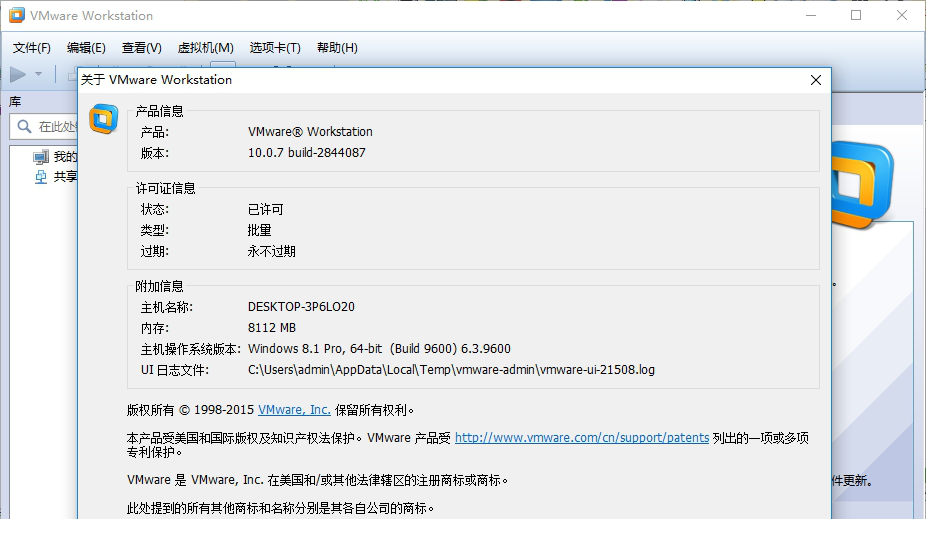Viewport: 926px width, 539px height.
Task: Click the host name DESKTOP-3P6LO20
Action: click(x=301, y=307)
